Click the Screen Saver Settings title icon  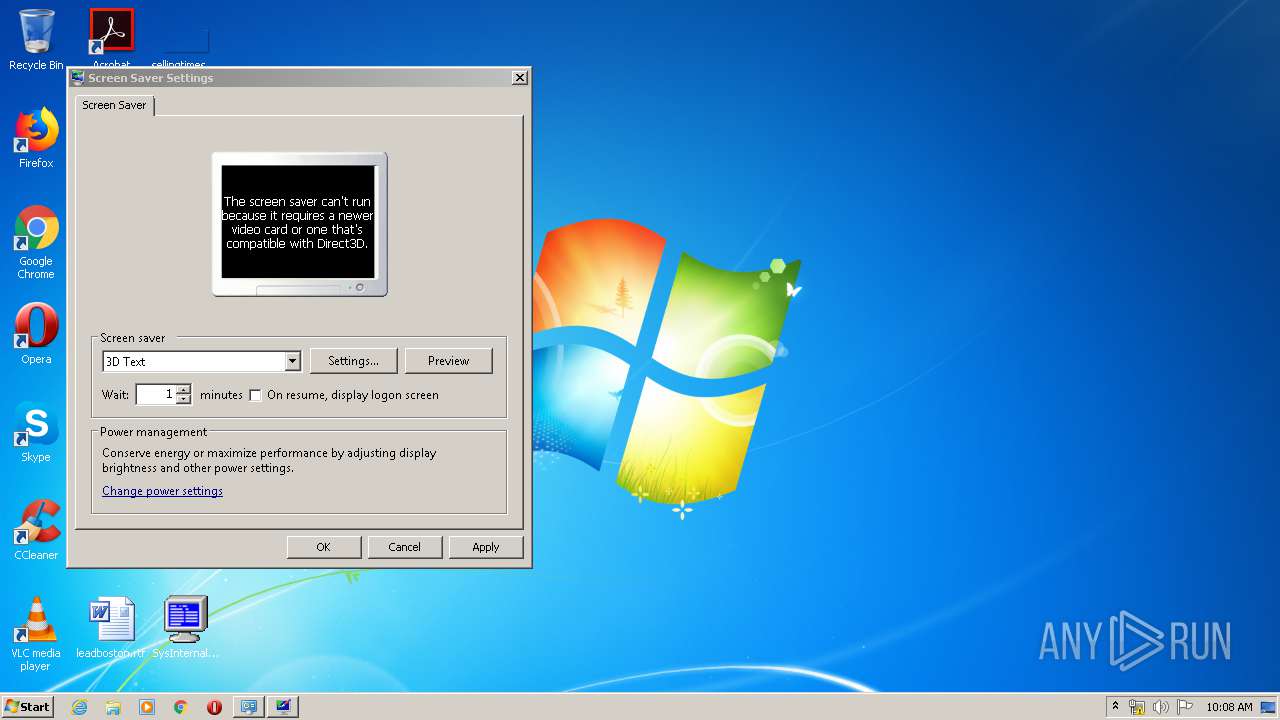[x=78, y=78]
